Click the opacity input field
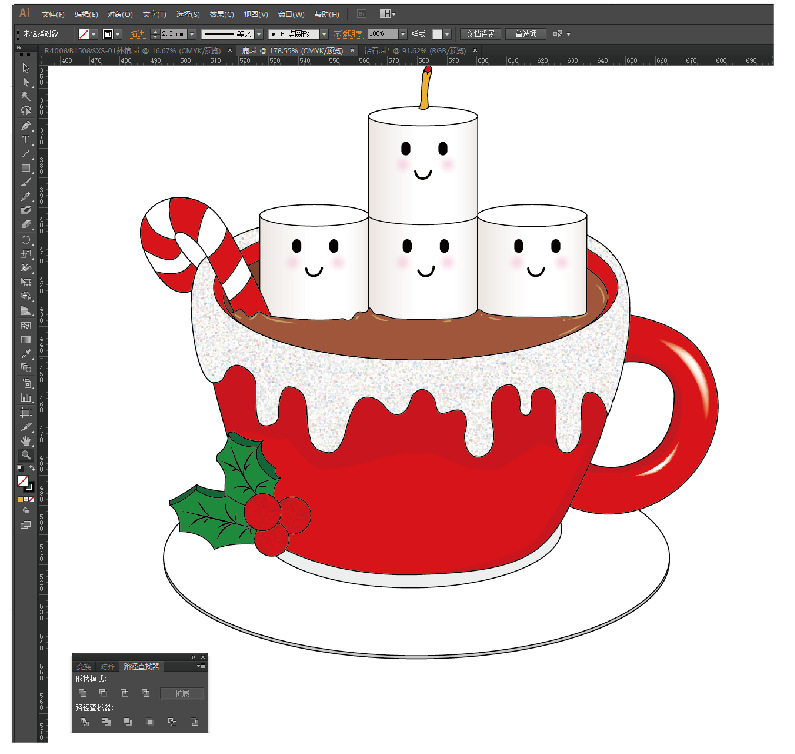The image size is (795, 754). click(x=381, y=34)
